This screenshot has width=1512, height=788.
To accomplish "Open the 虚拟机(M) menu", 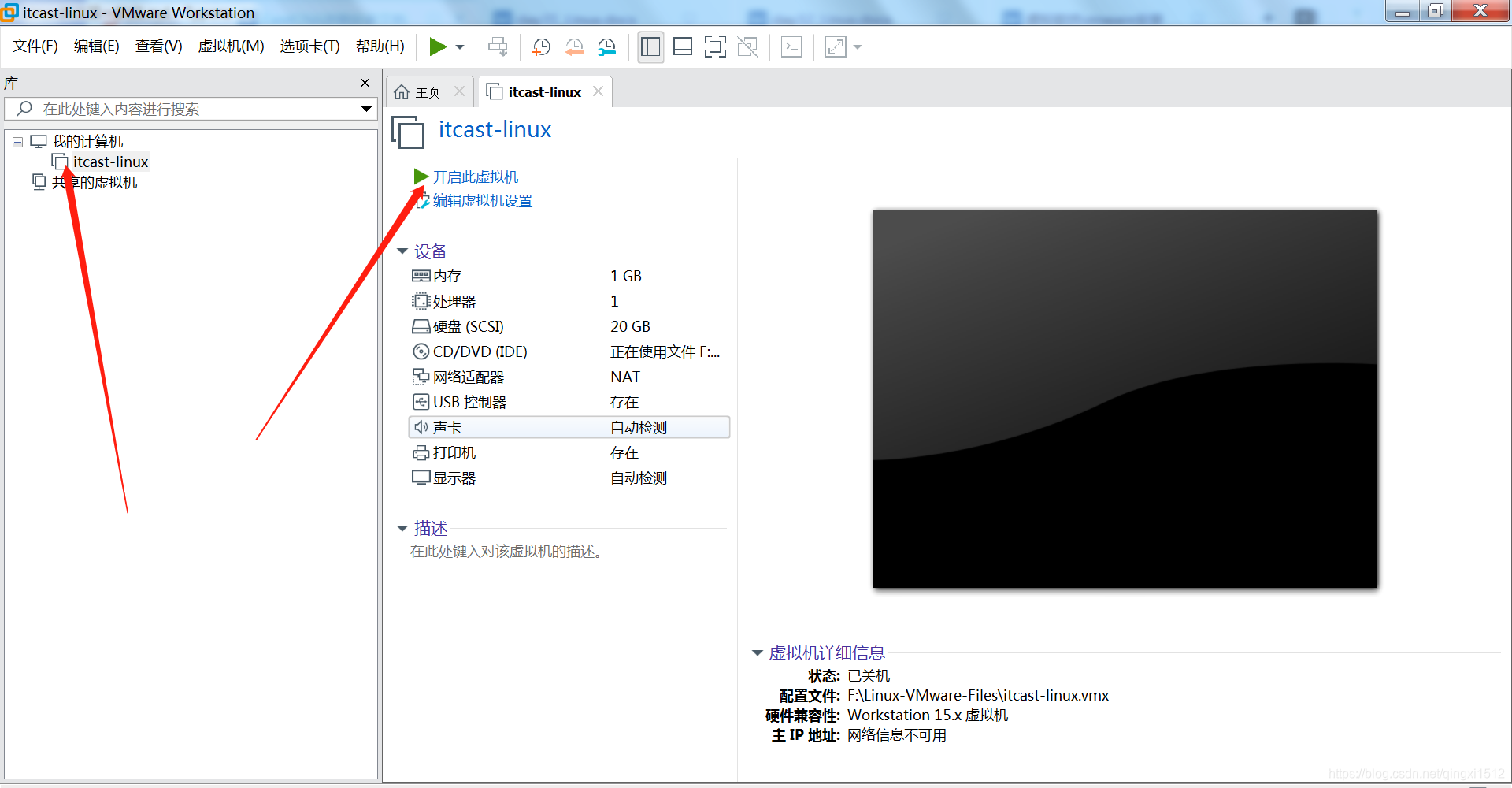I will pos(231,46).
